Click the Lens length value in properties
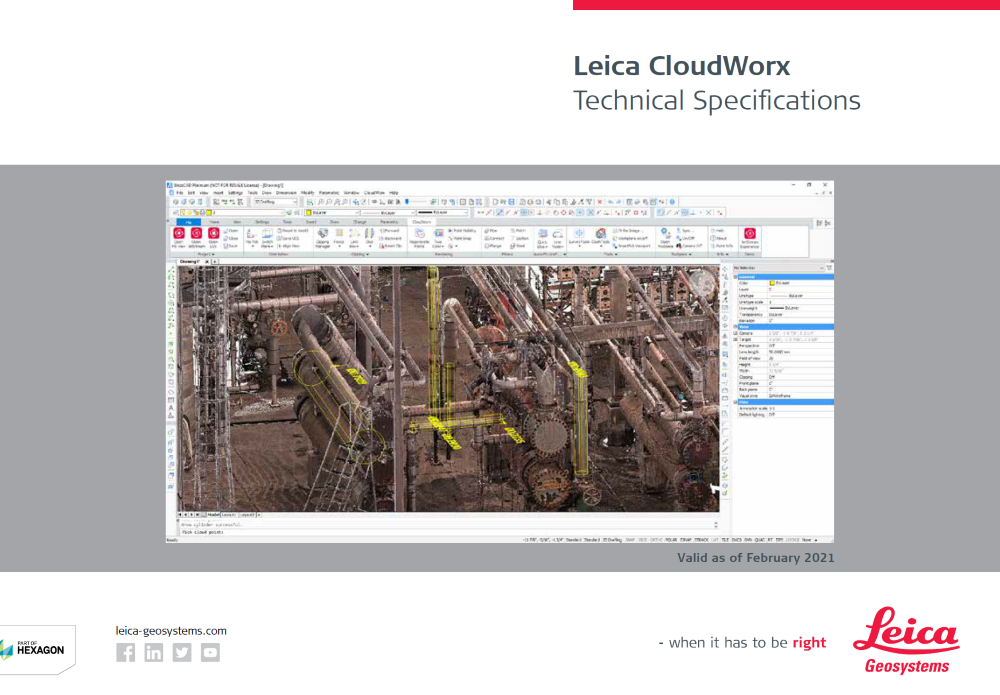The image size is (1000, 695). 801,352
